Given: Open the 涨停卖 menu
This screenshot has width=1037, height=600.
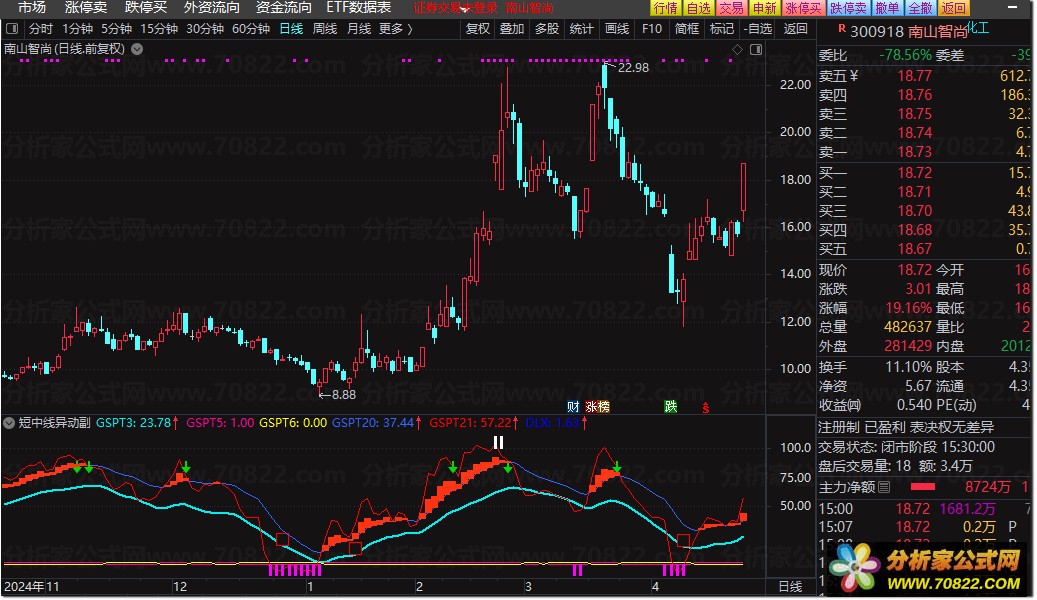Looking at the screenshot, I should [x=86, y=8].
